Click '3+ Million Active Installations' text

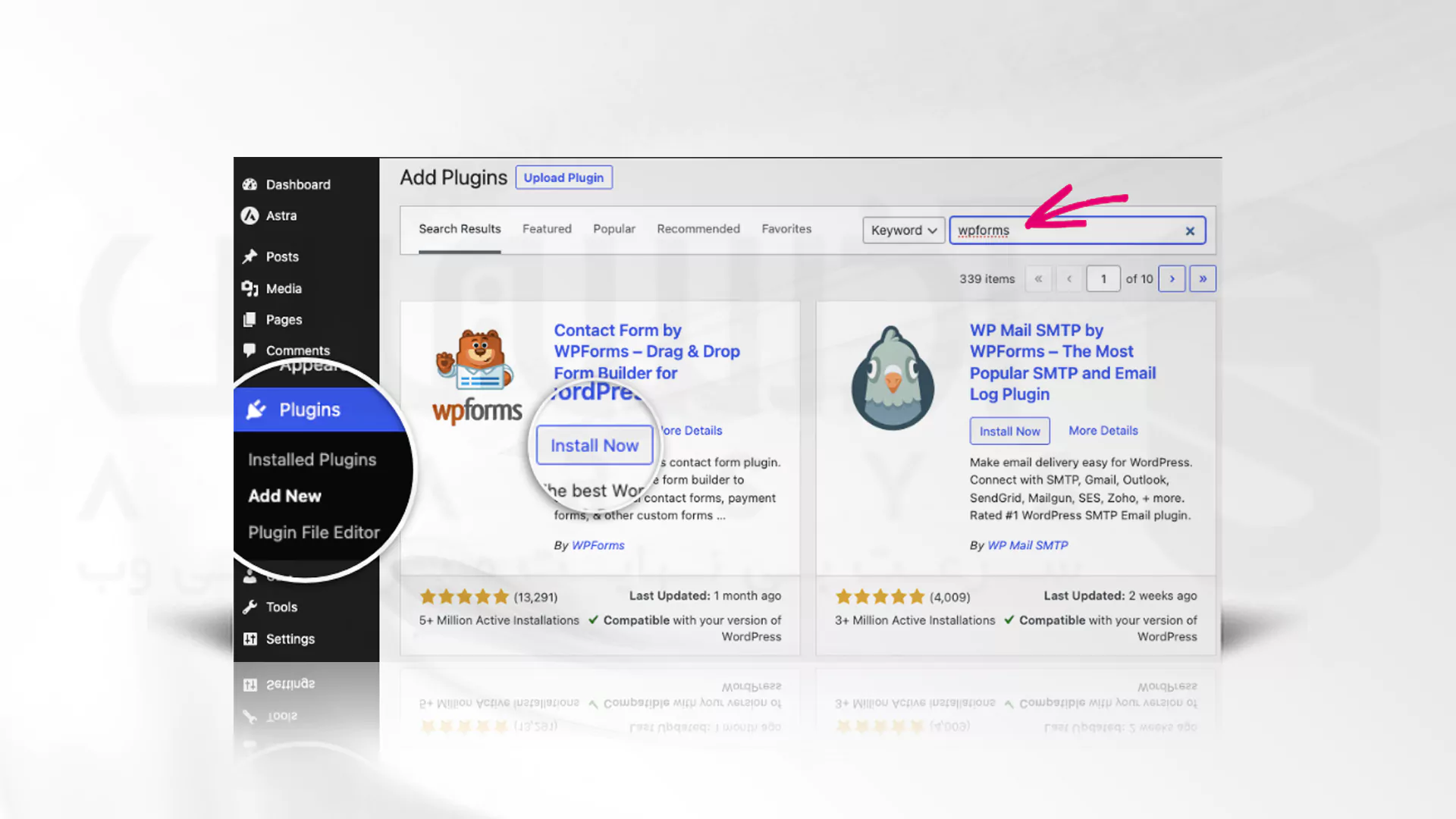pos(915,620)
